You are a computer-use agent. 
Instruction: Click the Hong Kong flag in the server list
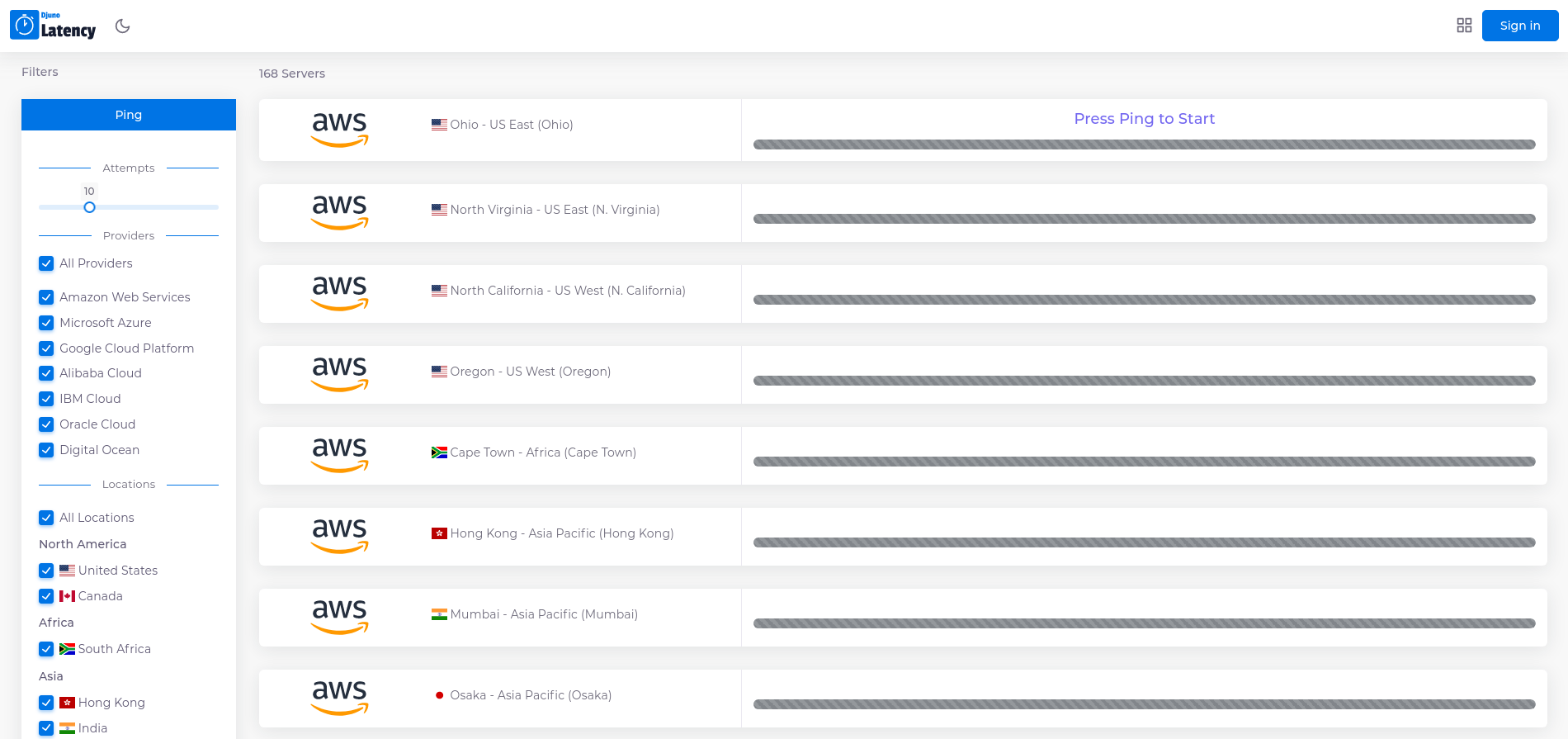[439, 533]
